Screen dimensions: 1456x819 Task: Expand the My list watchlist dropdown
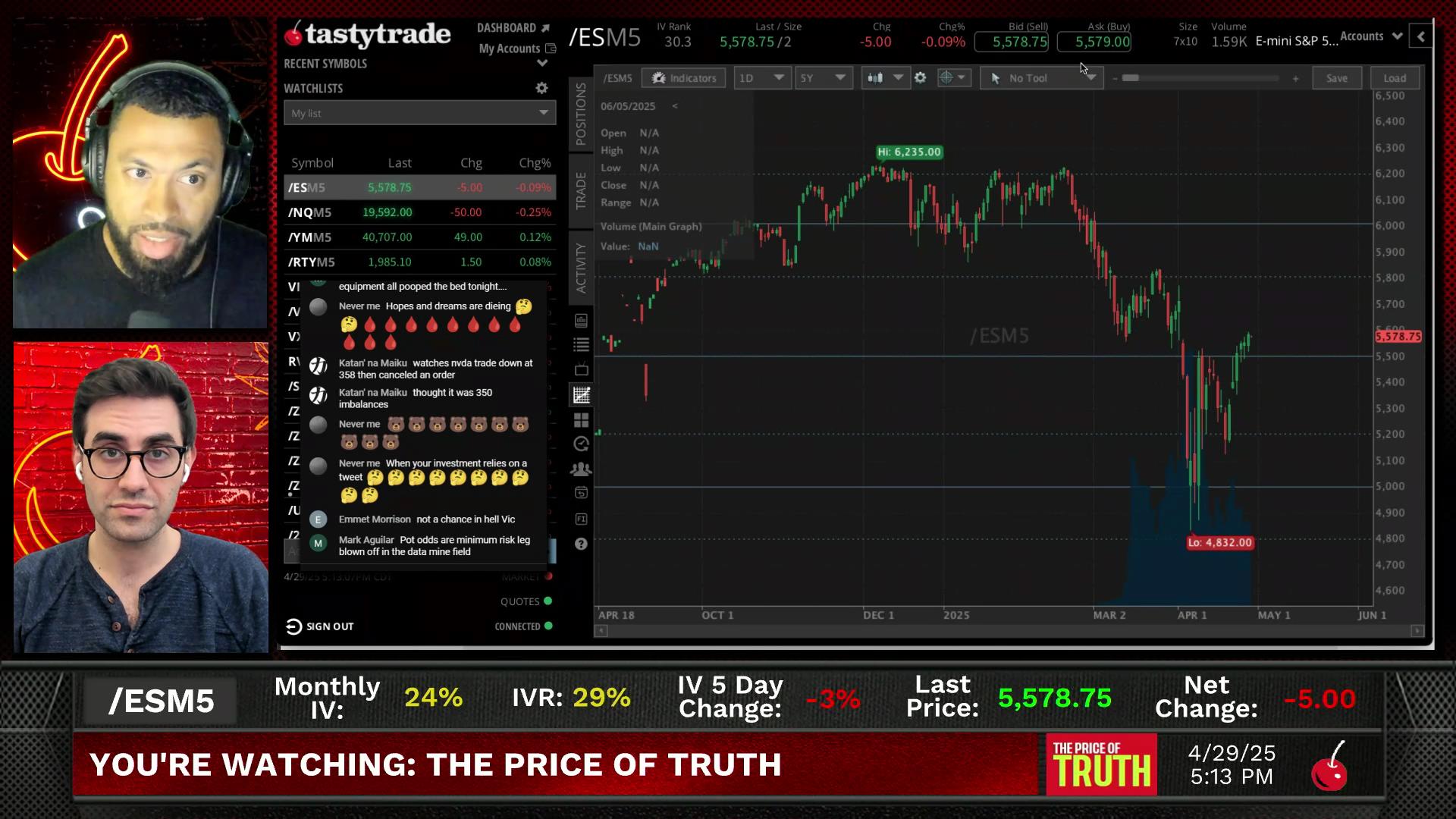(x=419, y=113)
